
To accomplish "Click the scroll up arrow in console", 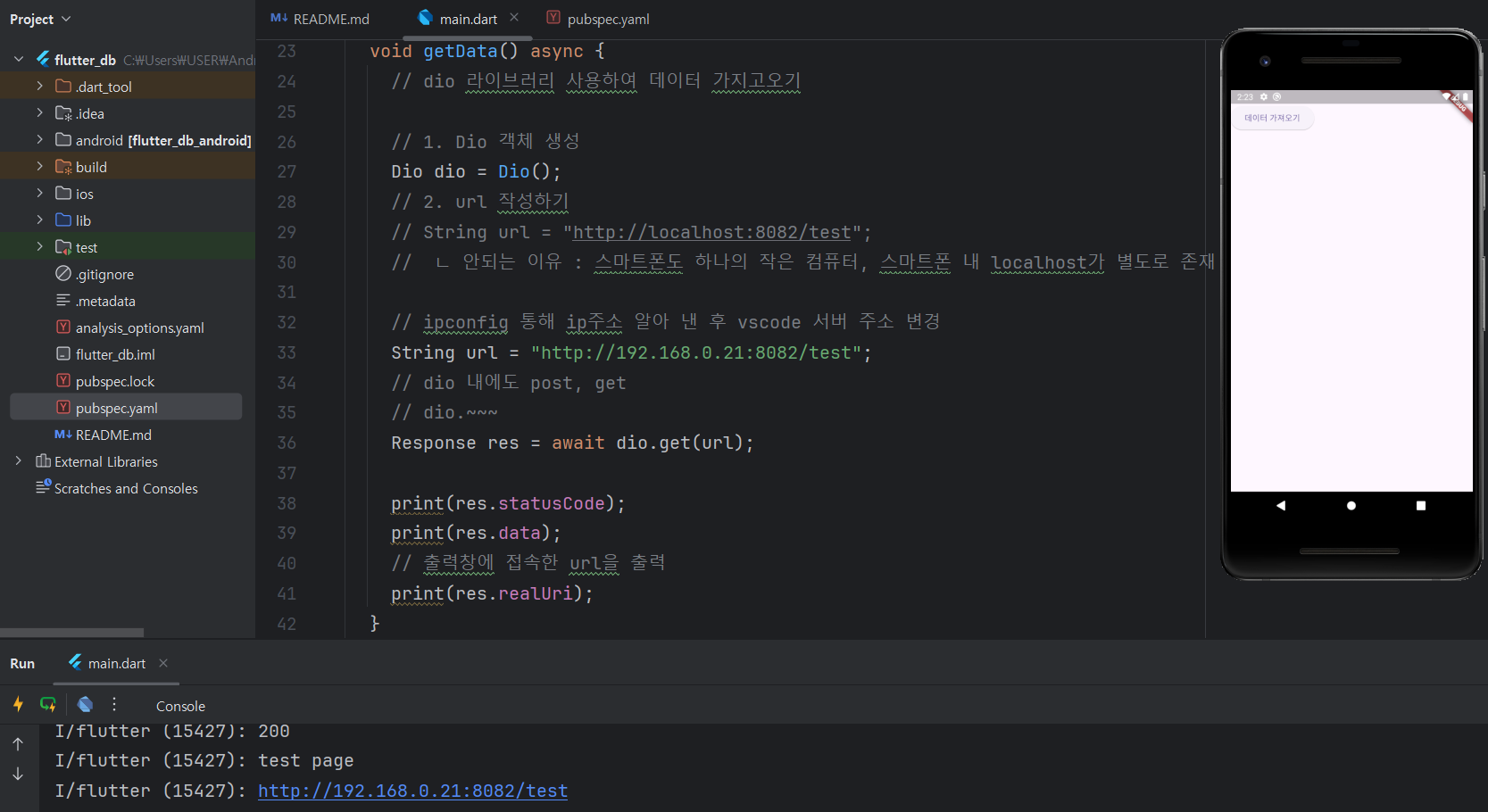I will [18, 744].
